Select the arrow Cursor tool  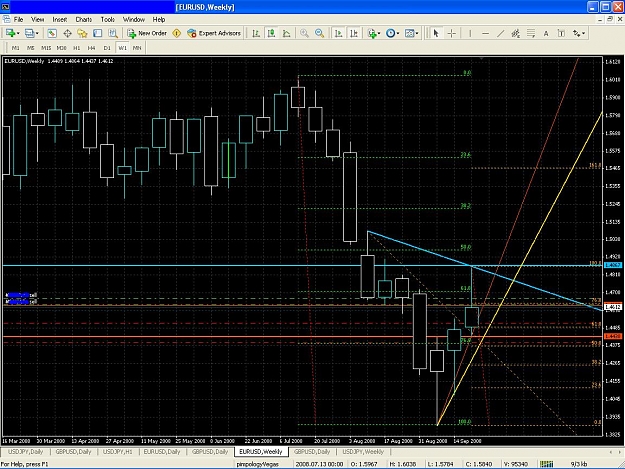436,33
